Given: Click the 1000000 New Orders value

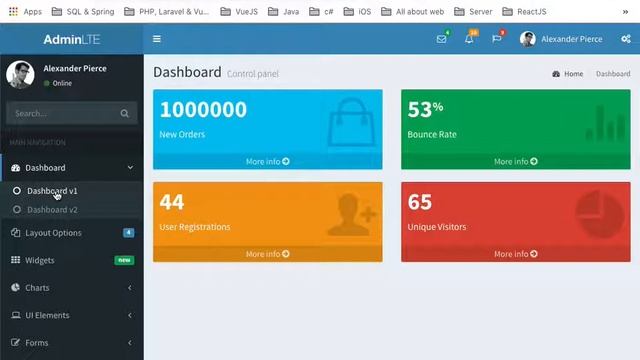Looking at the screenshot, I should [x=203, y=110].
